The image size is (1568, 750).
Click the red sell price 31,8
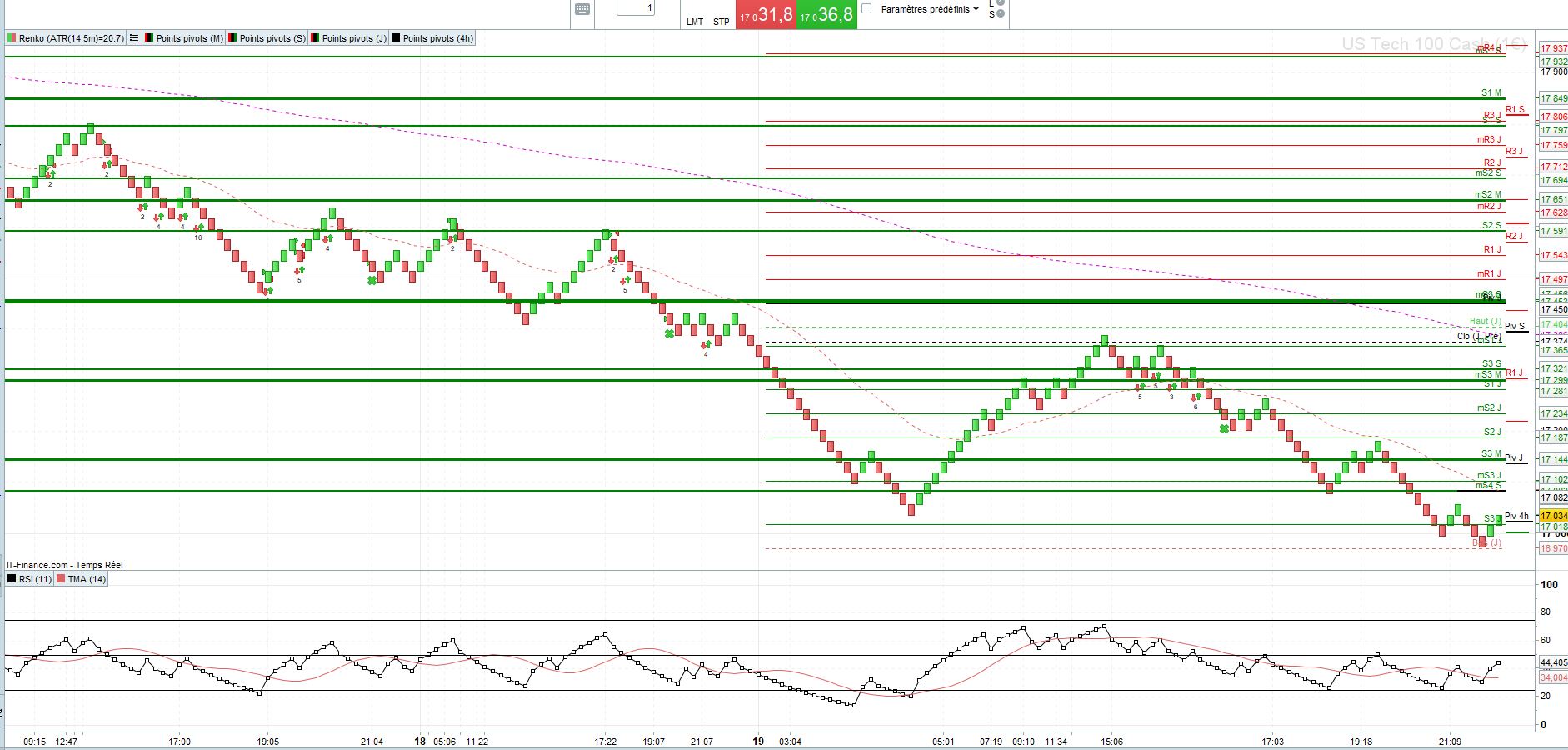coord(766,15)
